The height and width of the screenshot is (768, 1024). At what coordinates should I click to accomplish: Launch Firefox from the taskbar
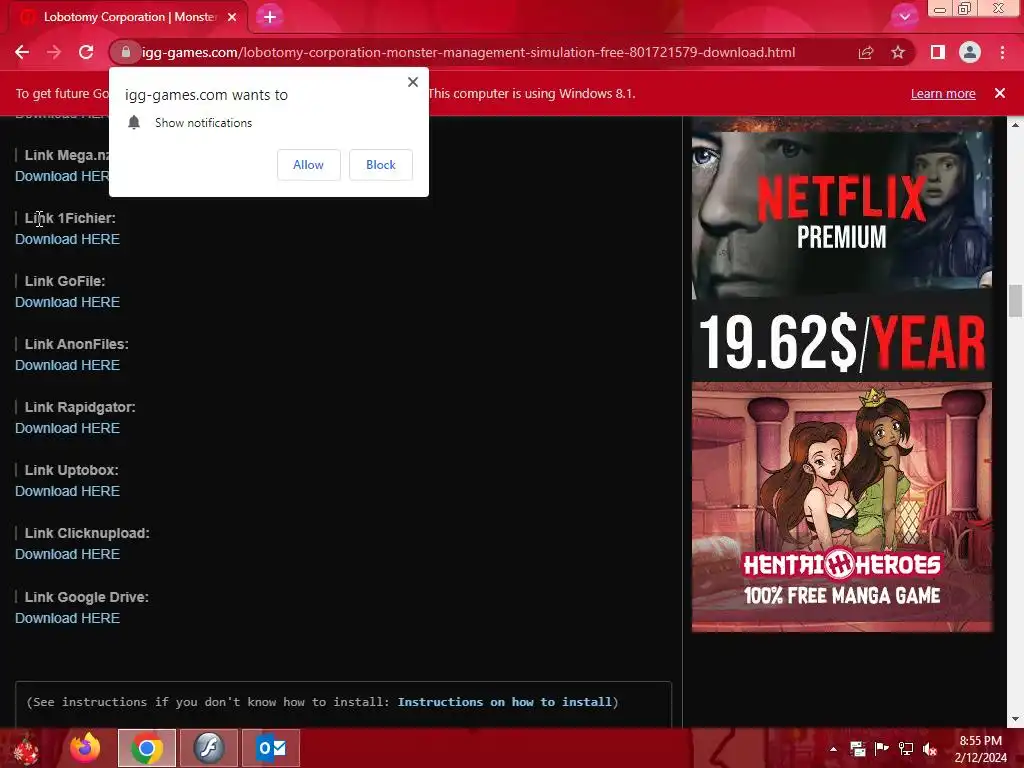[86, 748]
